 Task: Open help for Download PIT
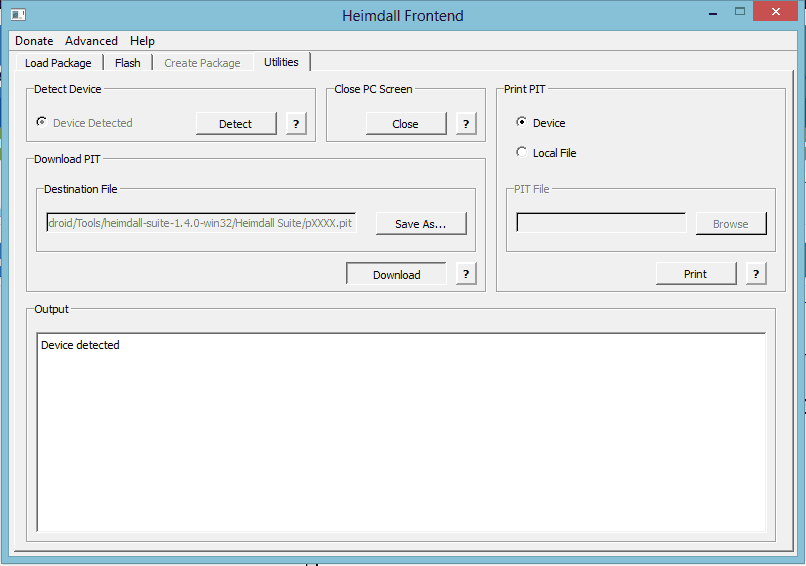coord(466,273)
